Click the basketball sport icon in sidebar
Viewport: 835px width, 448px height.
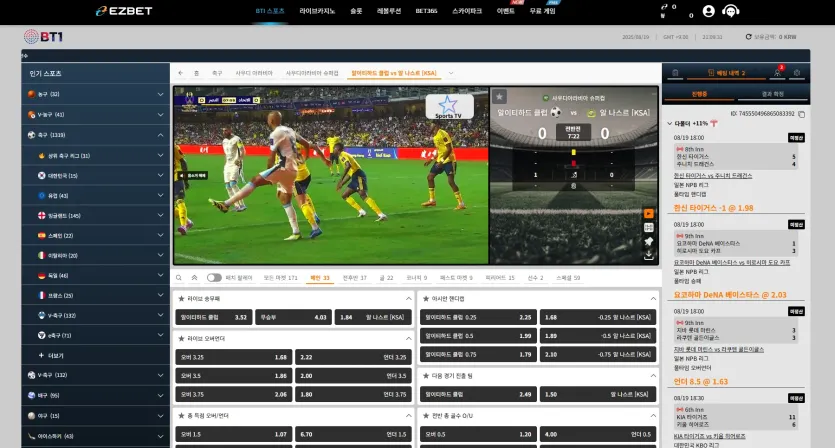pyautogui.click(x=31, y=94)
